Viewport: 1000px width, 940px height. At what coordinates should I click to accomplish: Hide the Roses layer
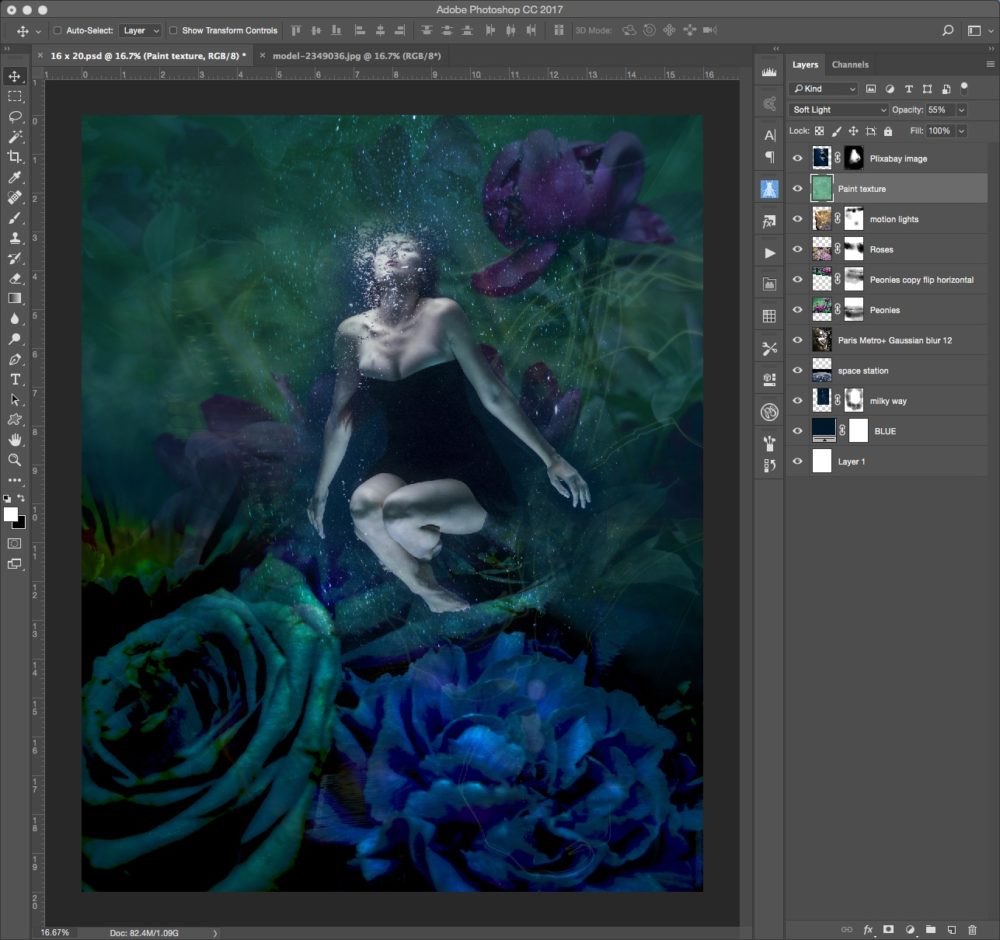point(797,249)
